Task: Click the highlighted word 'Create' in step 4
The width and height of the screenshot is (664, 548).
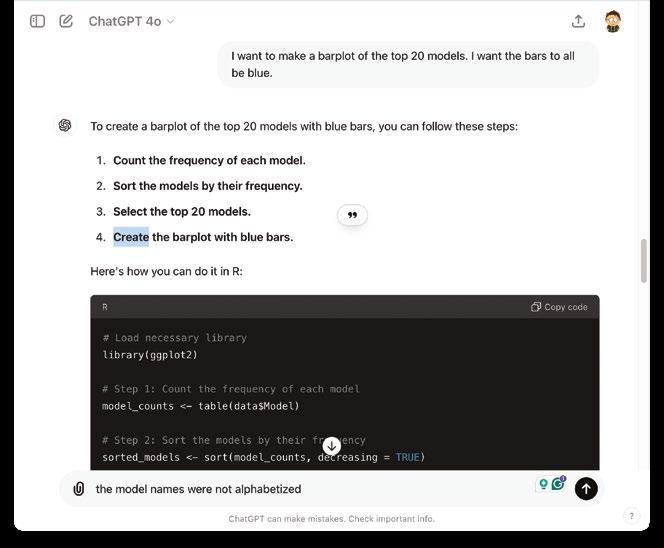Action: [x=131, y=237]
